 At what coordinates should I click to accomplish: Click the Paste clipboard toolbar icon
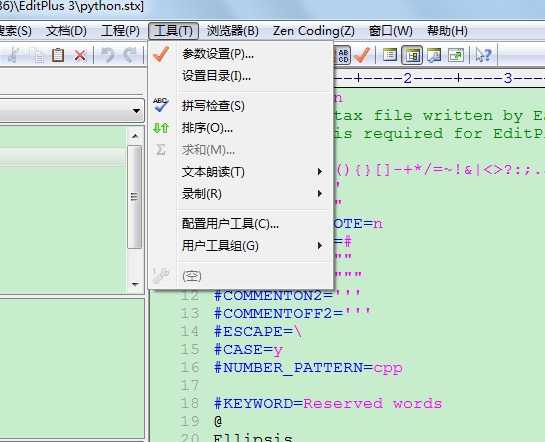click(58, 55)
